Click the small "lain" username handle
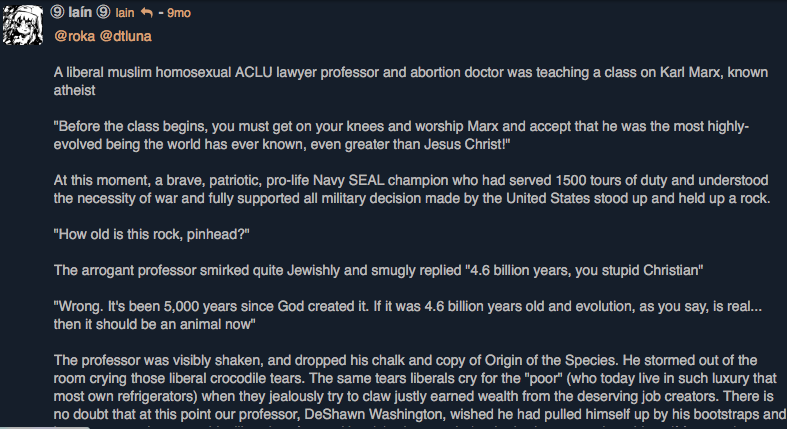Image resolution: width=787 pixels, height=429 pixels. pos(125,13)
